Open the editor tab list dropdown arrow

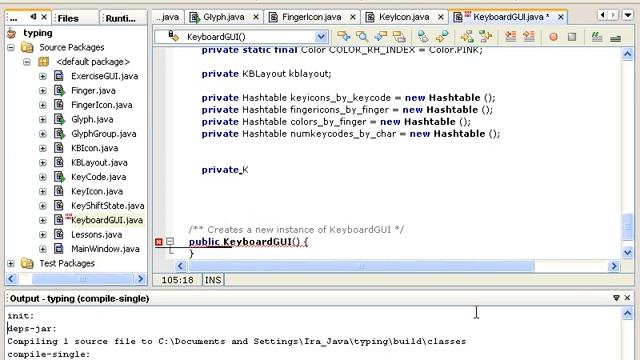pyautogui.click(x=628, y=16)
